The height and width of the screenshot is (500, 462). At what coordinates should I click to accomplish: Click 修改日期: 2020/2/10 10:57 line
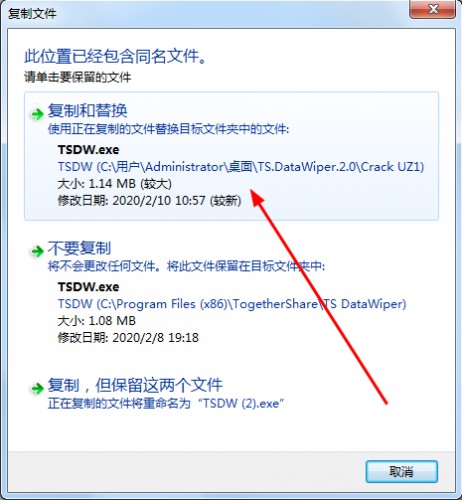point(149,201)
